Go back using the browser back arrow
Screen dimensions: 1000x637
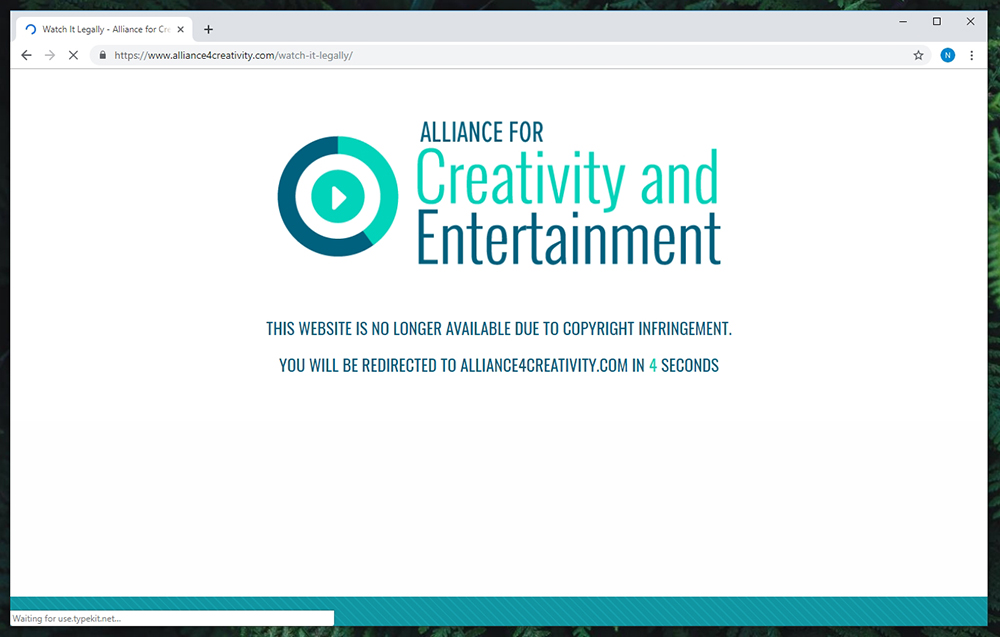26,55
